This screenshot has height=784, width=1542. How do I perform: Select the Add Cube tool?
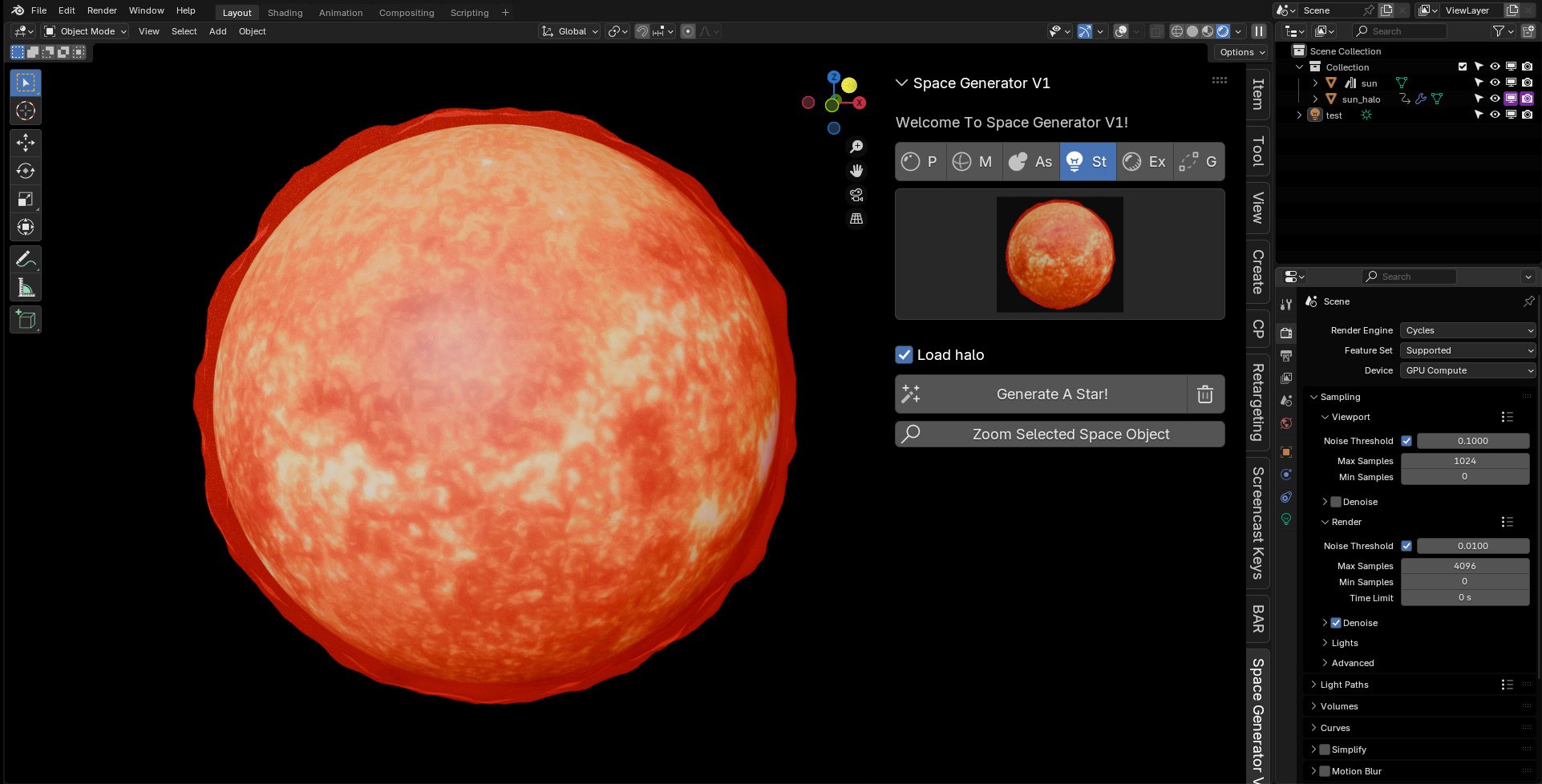click(x=26, y=319)
